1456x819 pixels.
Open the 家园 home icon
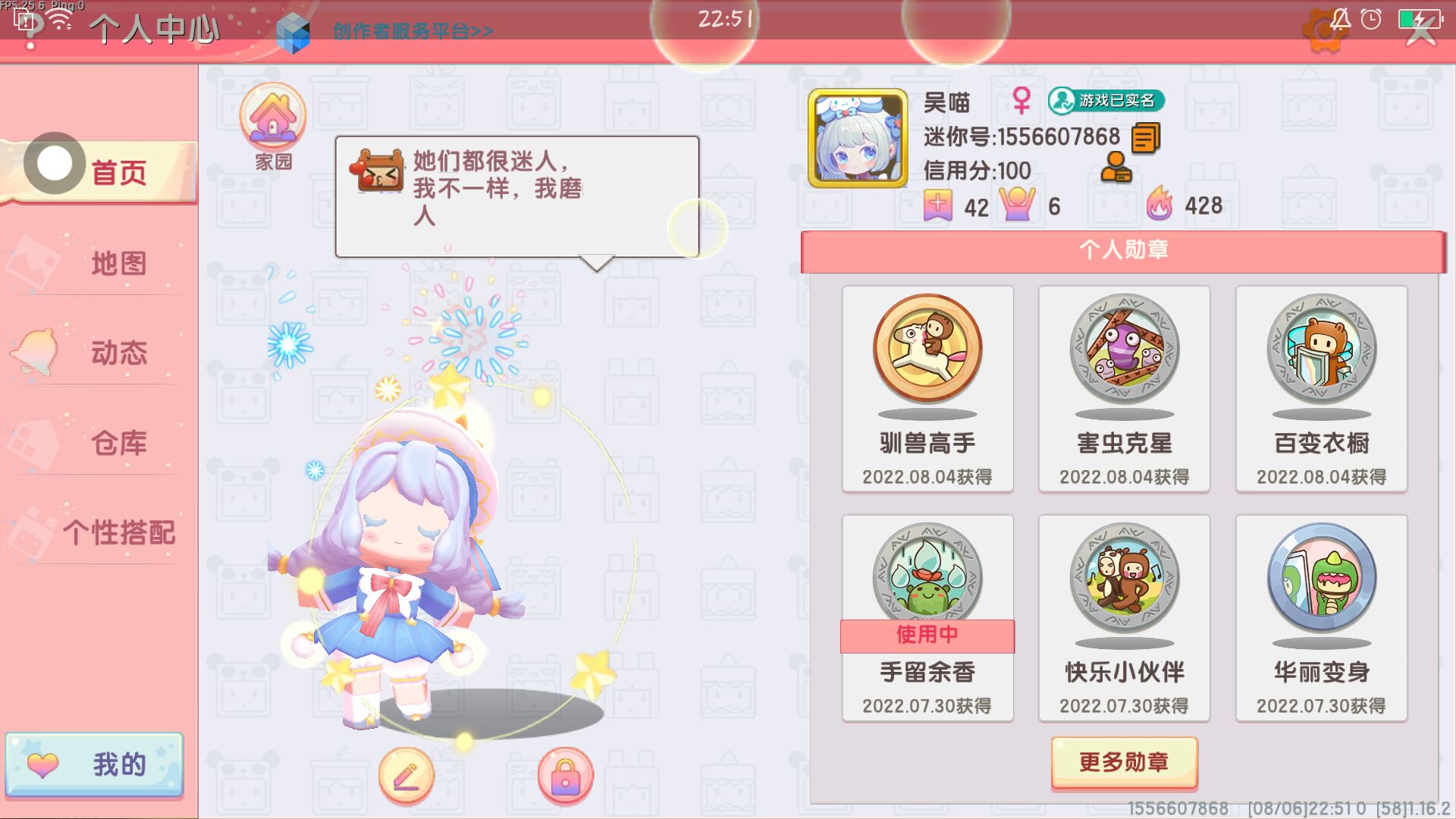[273, 127]
